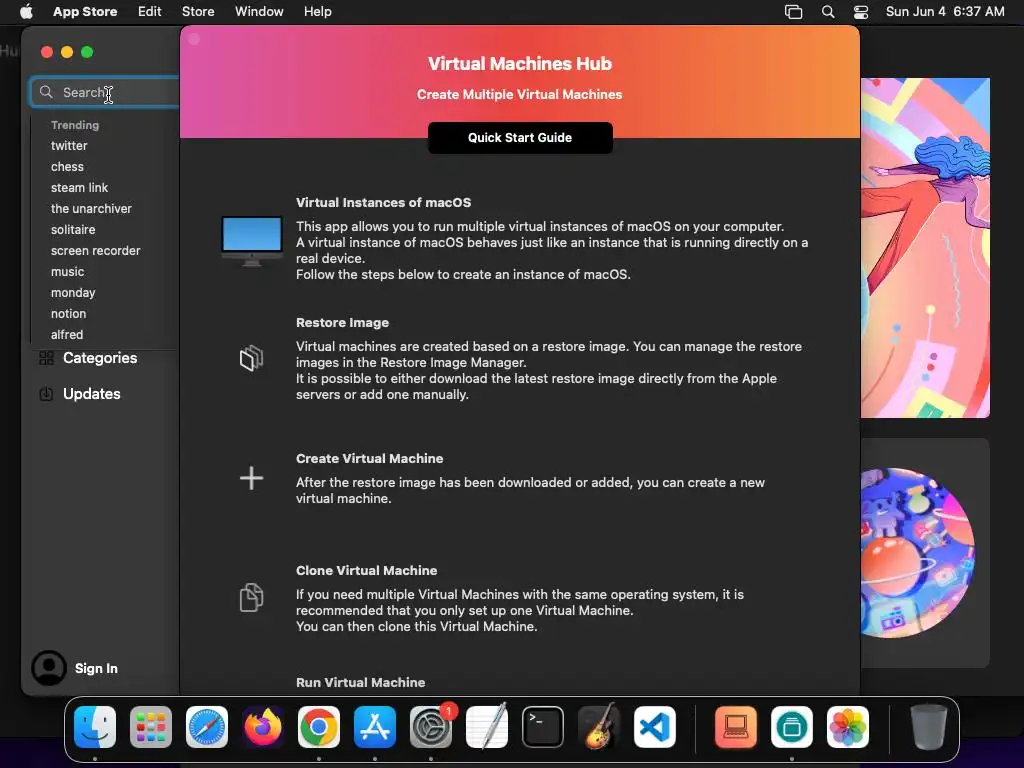Select trending search 'solitaire'
The image size is (1024, 768).
[73, 229]
